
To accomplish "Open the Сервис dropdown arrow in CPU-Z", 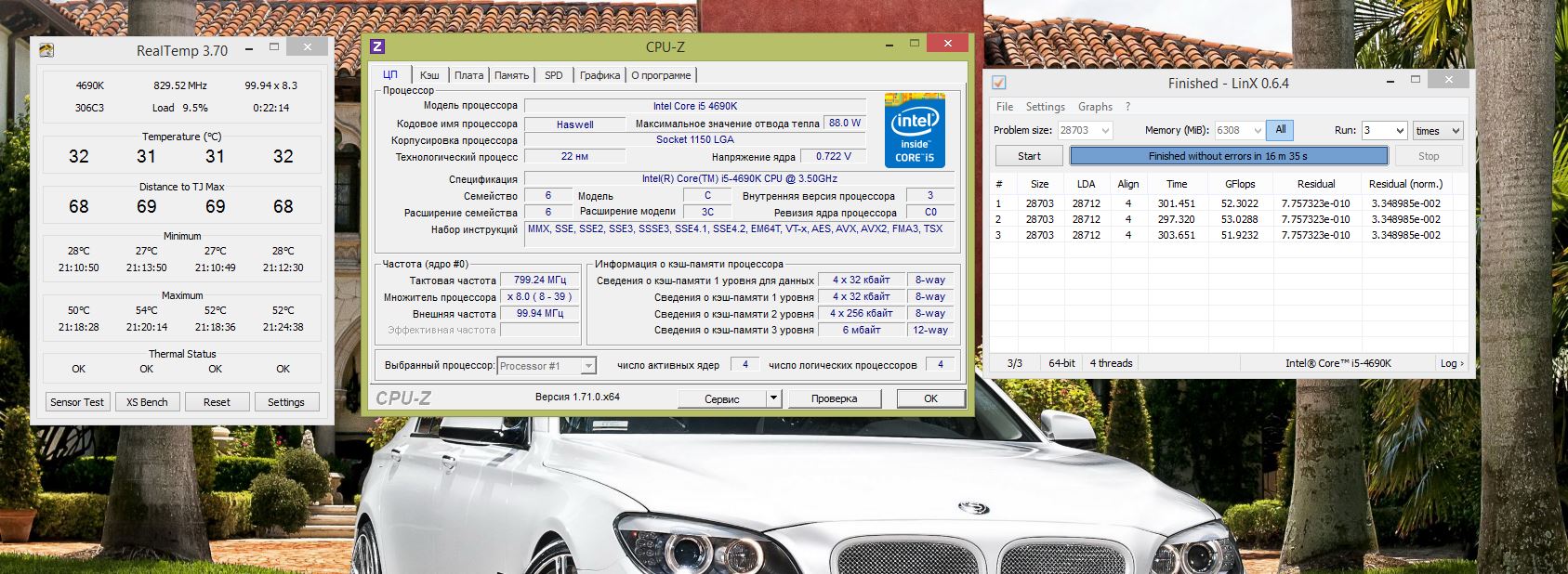I will pos(772,398).
